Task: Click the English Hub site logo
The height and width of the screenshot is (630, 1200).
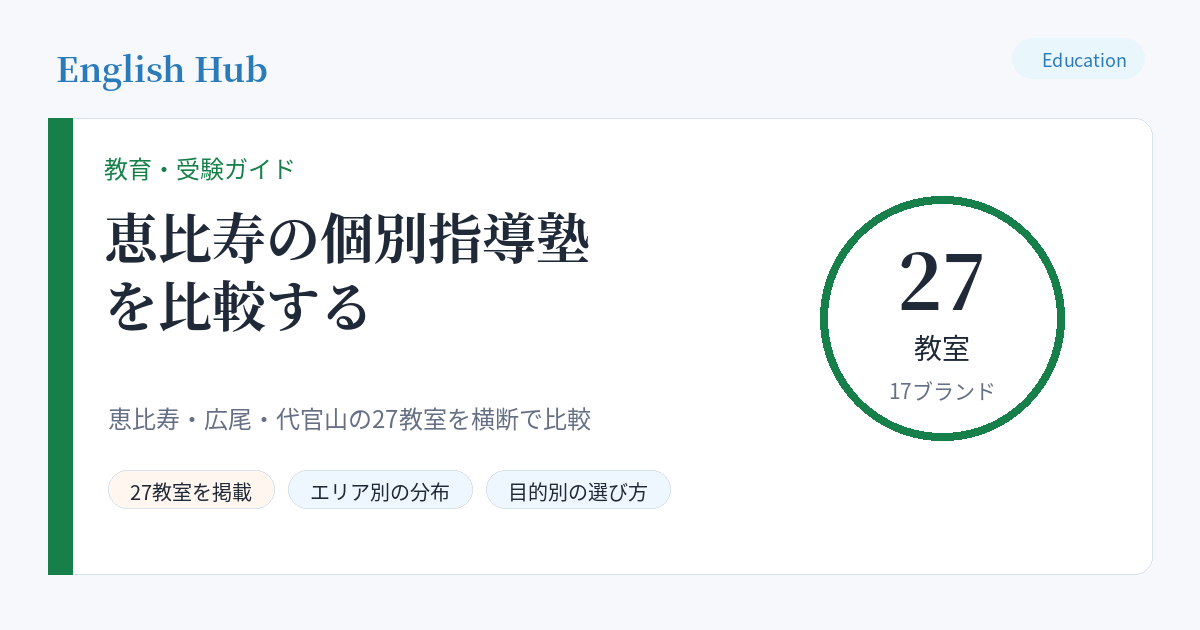Action: 162,70
